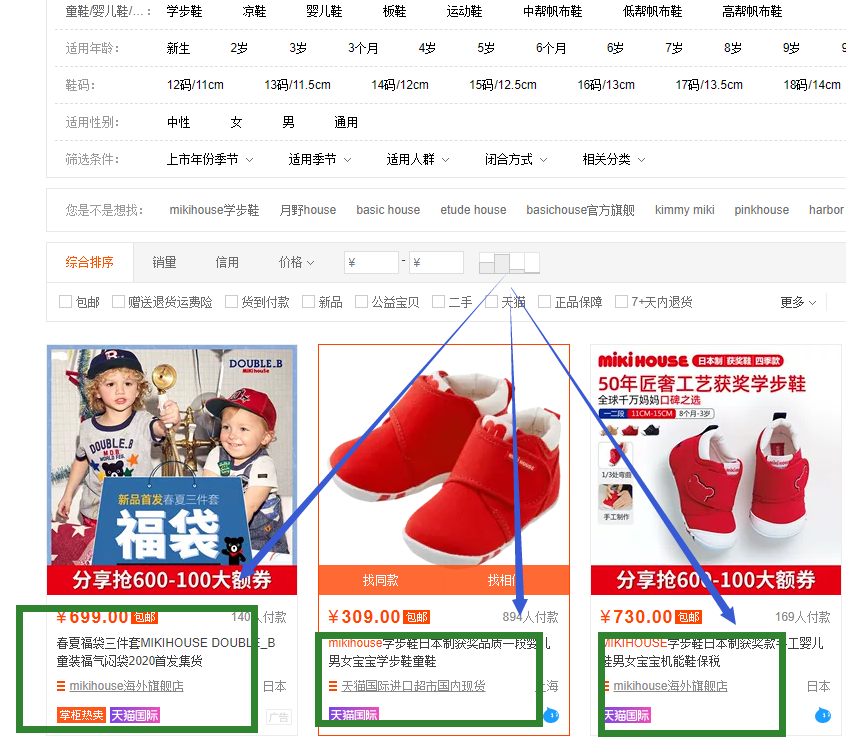Open the 适用季节 dropdown

point(320,160)
